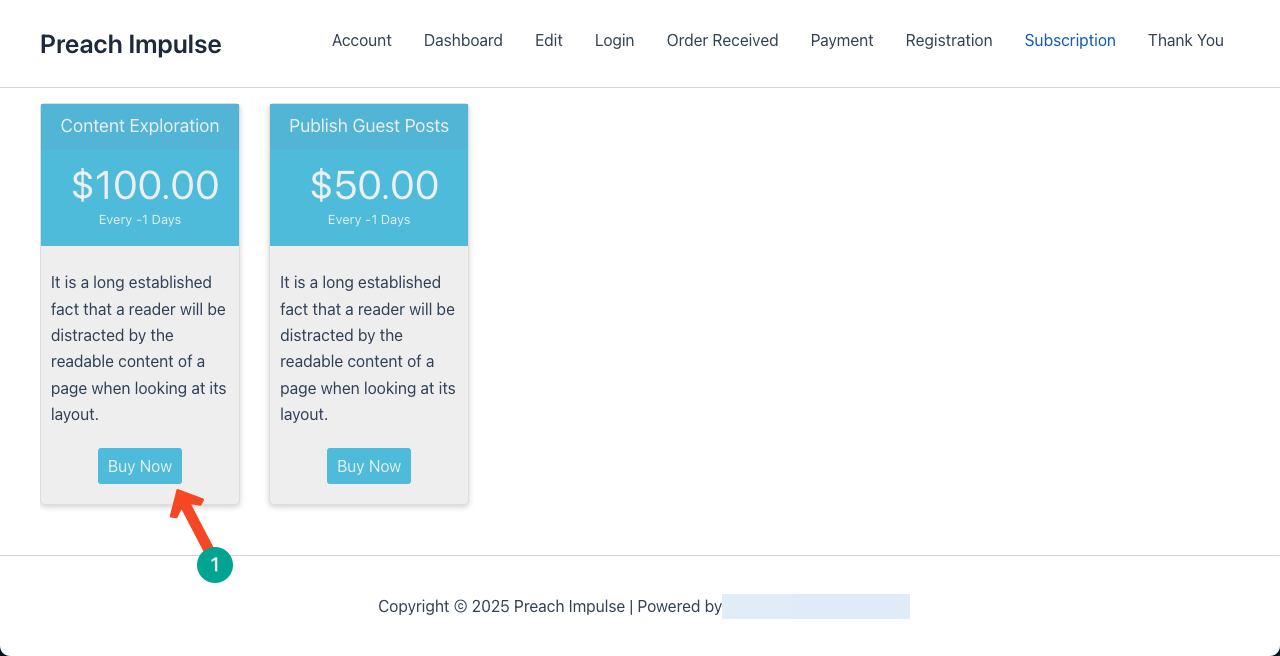Go to the Dashboard page

tap(463, 40)
